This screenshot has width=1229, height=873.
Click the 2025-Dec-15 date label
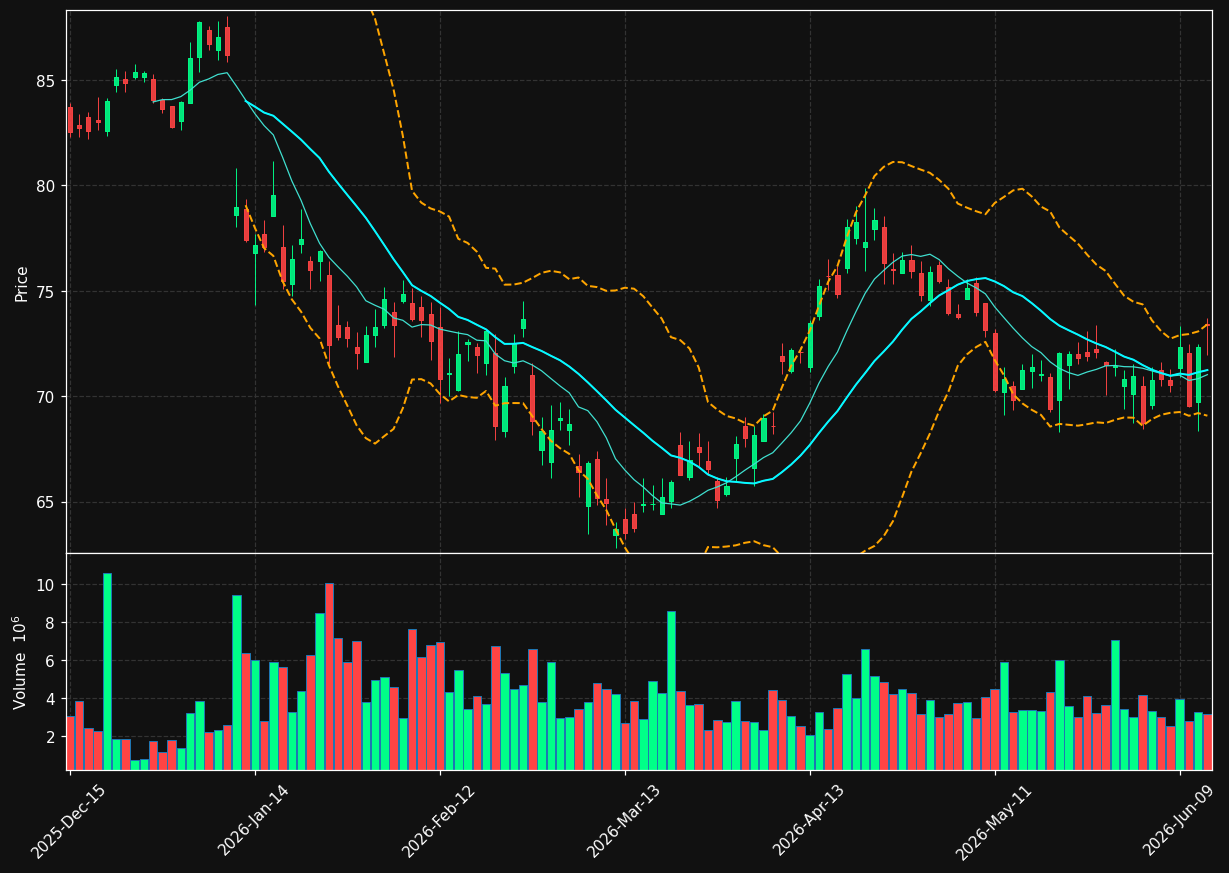pos(68,822)
